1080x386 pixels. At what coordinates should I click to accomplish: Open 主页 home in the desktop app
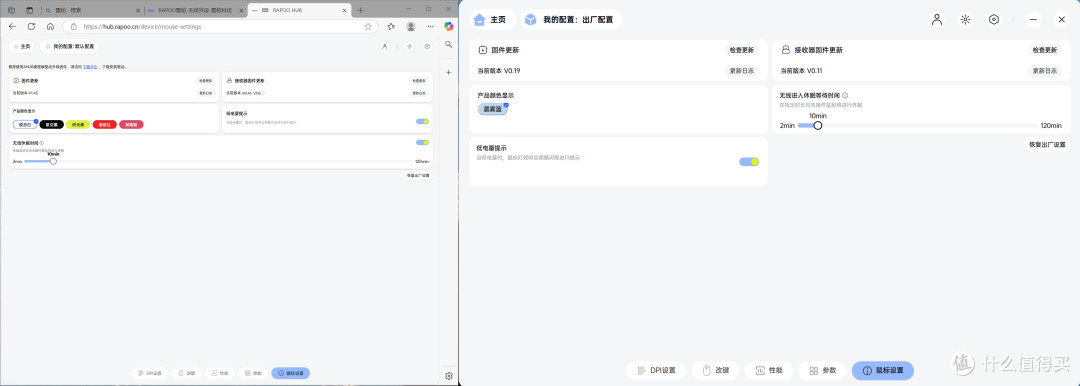(x=492, y=20)
